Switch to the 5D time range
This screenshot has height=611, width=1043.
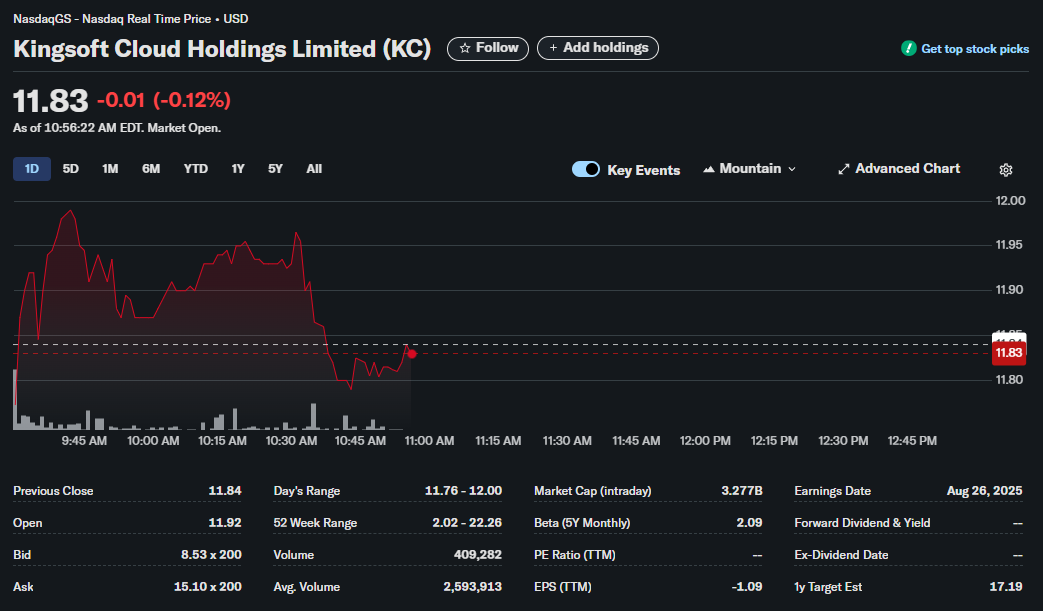pyautogui.click(x=71, y=169)
